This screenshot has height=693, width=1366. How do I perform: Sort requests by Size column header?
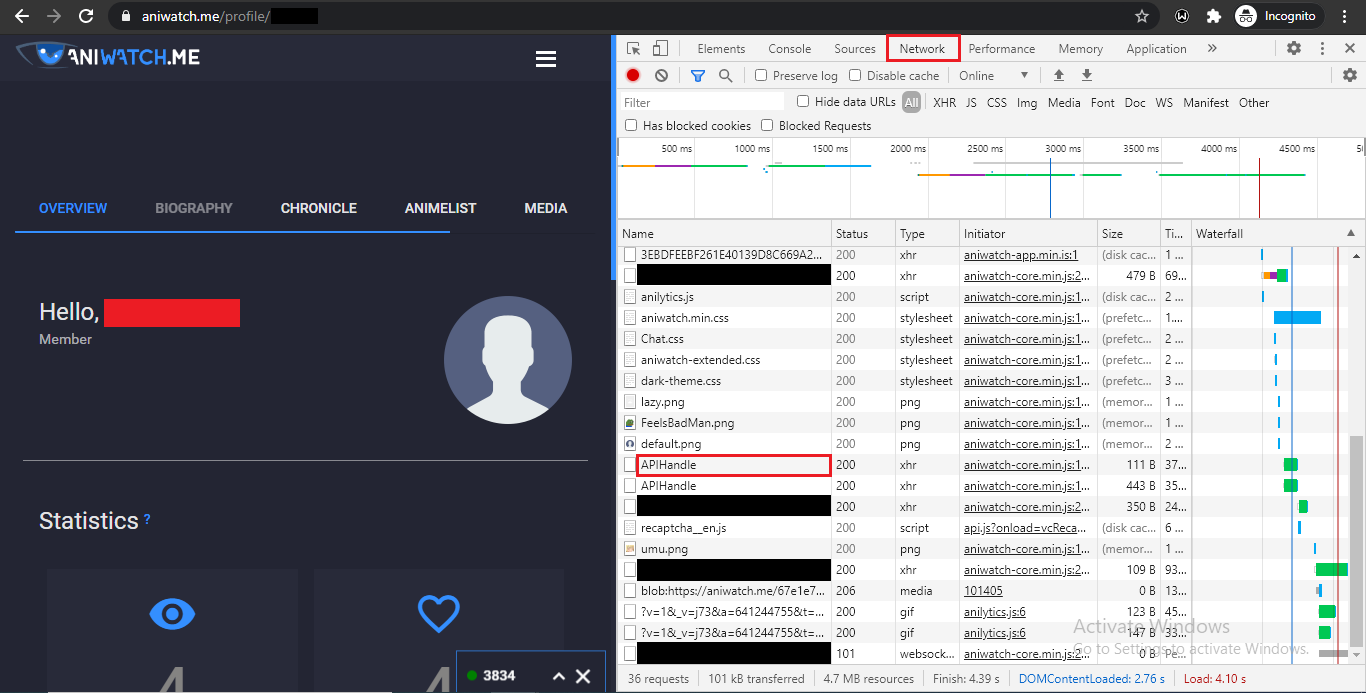pos(1129,233)
